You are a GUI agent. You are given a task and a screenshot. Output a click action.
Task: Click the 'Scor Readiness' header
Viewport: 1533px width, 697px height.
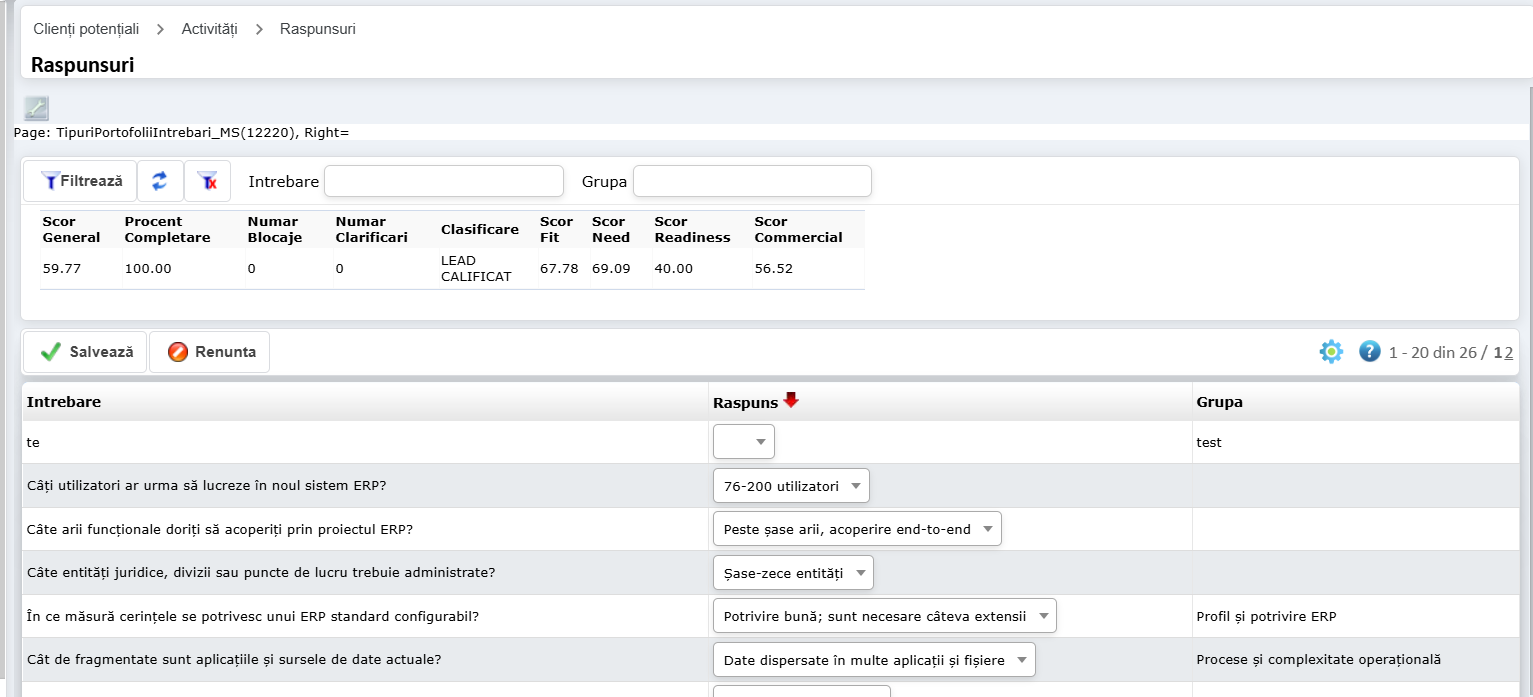click(693, 229)
